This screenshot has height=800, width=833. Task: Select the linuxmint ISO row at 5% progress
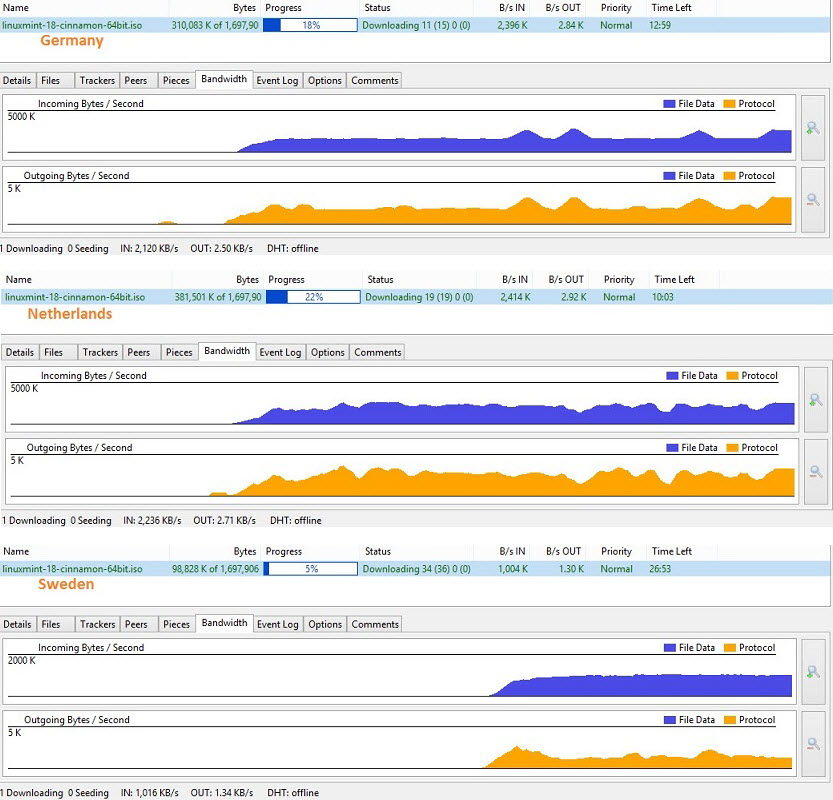[x=415, y=569]
